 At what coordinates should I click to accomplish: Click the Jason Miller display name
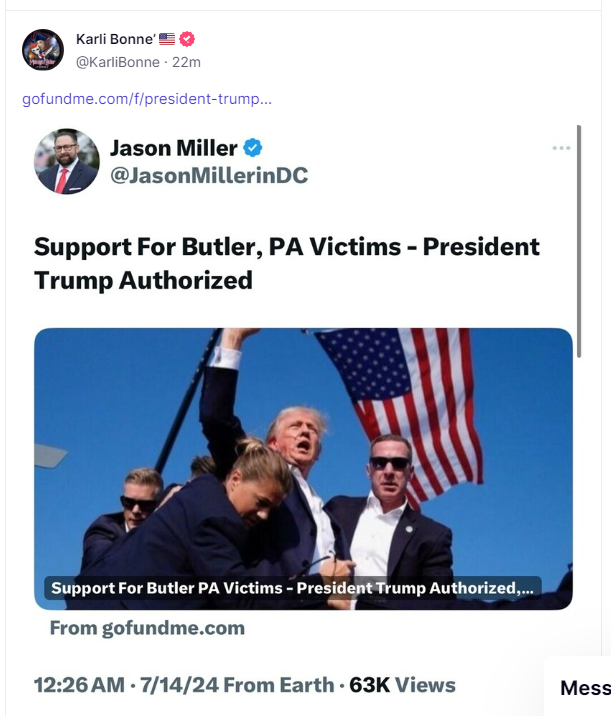(x=174, y=148)
